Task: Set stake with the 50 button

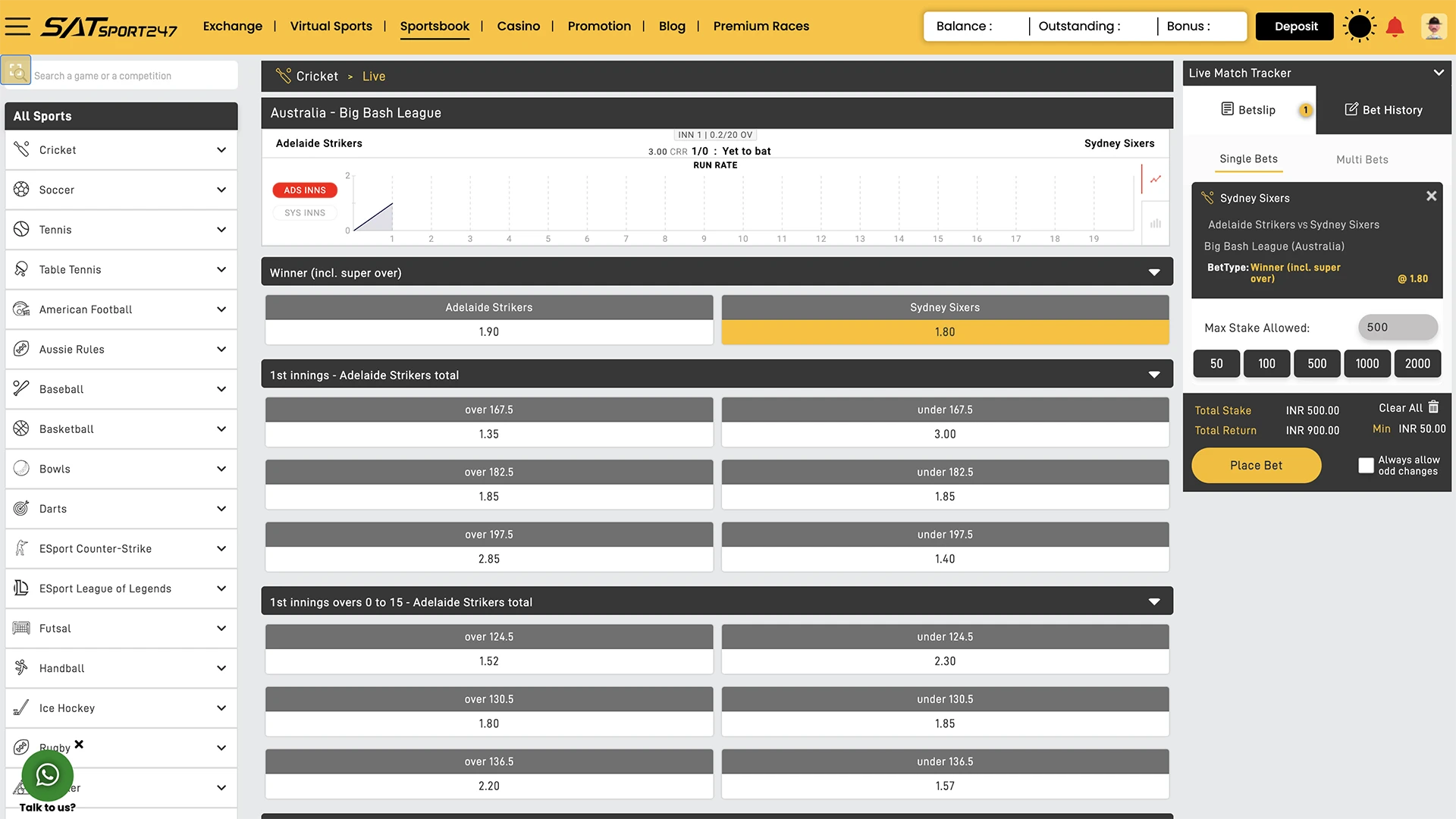Action: coord(1216,364)
